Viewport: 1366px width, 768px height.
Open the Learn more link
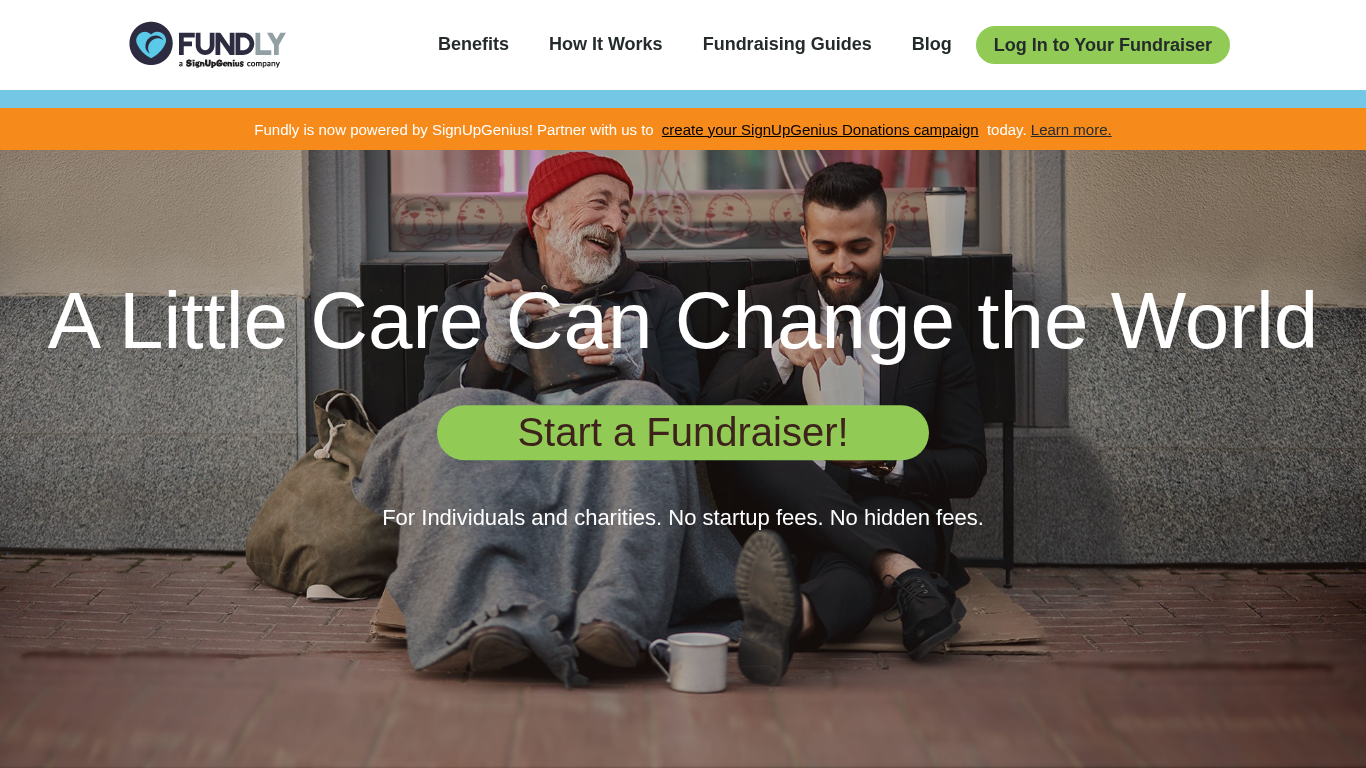(x=1071, y=129)
